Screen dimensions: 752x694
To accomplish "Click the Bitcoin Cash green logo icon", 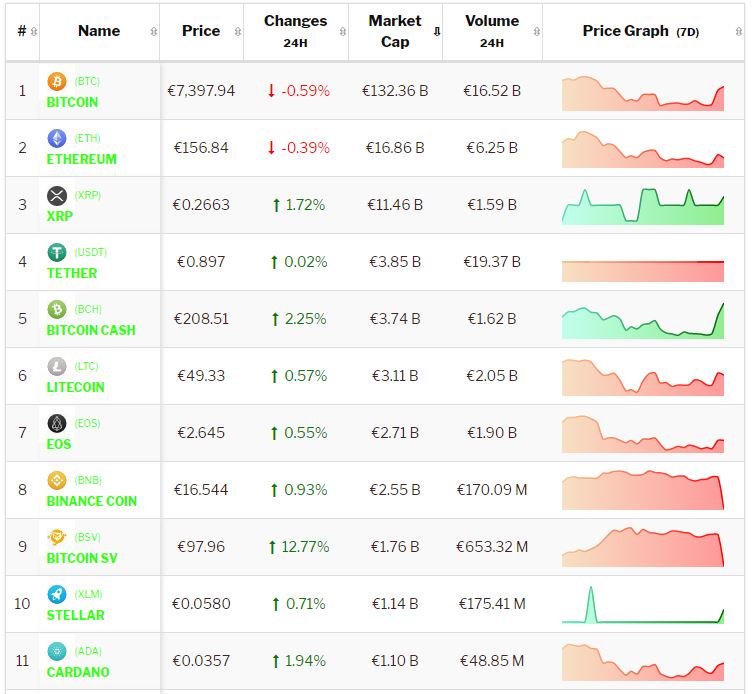I will 57,309.
